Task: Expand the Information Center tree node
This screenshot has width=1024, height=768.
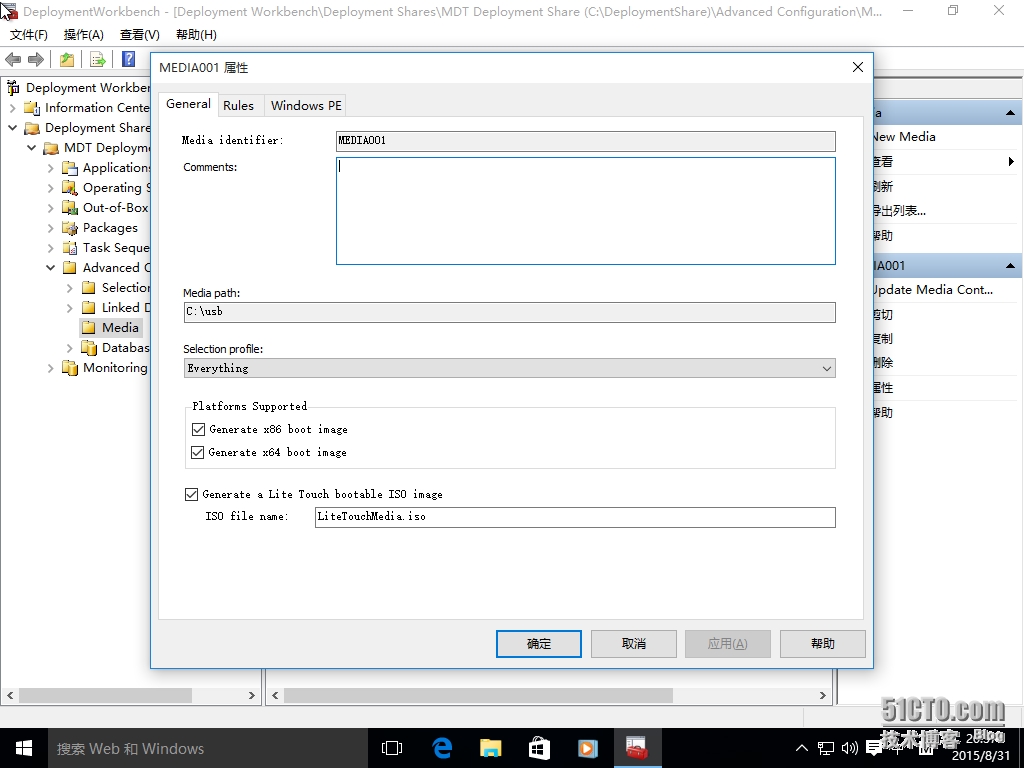Action: coord(12,108)
